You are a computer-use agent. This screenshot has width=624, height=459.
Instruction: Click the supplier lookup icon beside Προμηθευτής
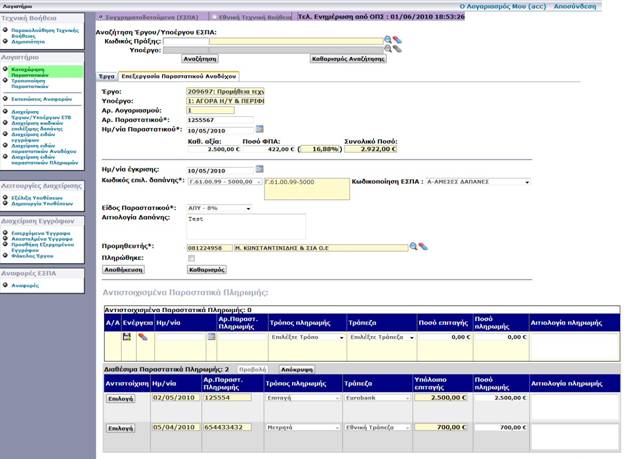point(411,245)
